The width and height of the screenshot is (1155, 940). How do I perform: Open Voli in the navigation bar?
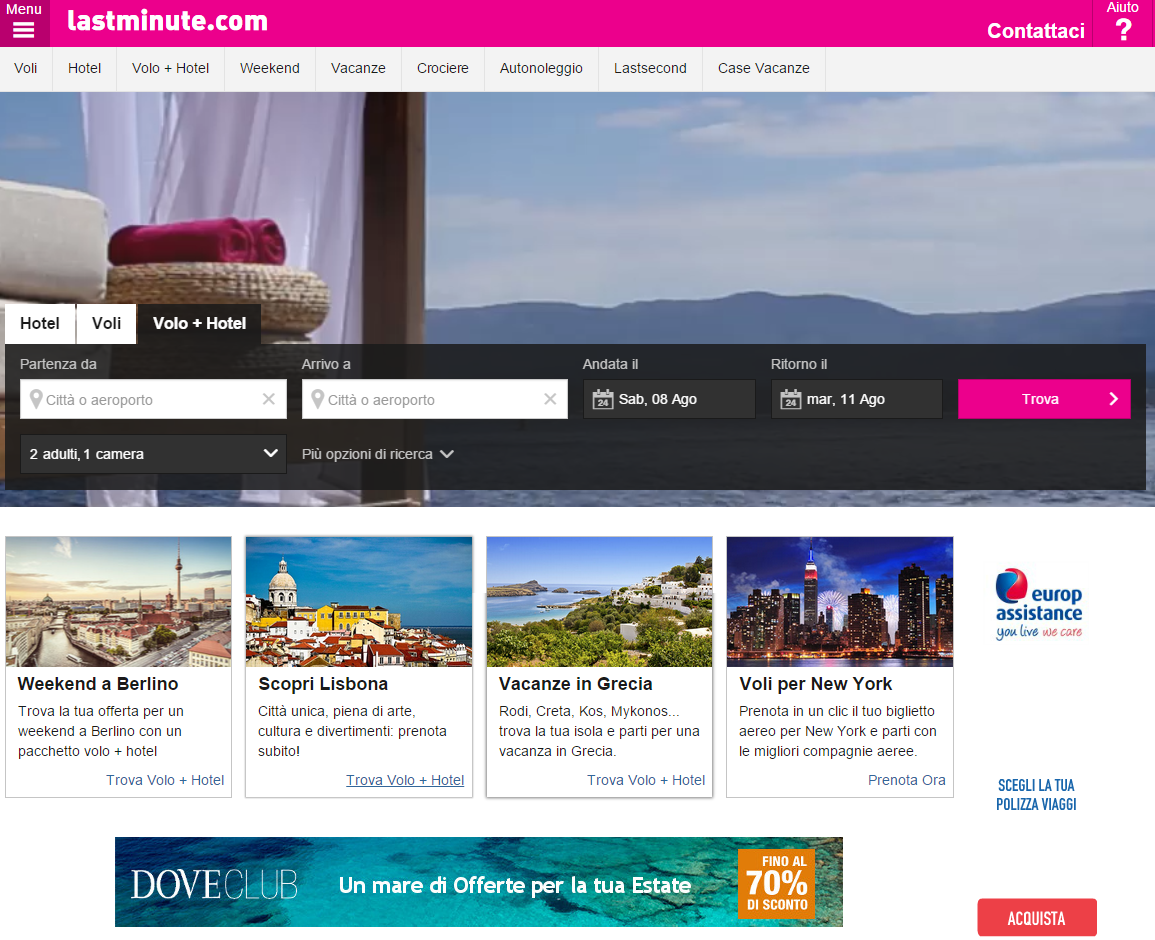(26, 69)
